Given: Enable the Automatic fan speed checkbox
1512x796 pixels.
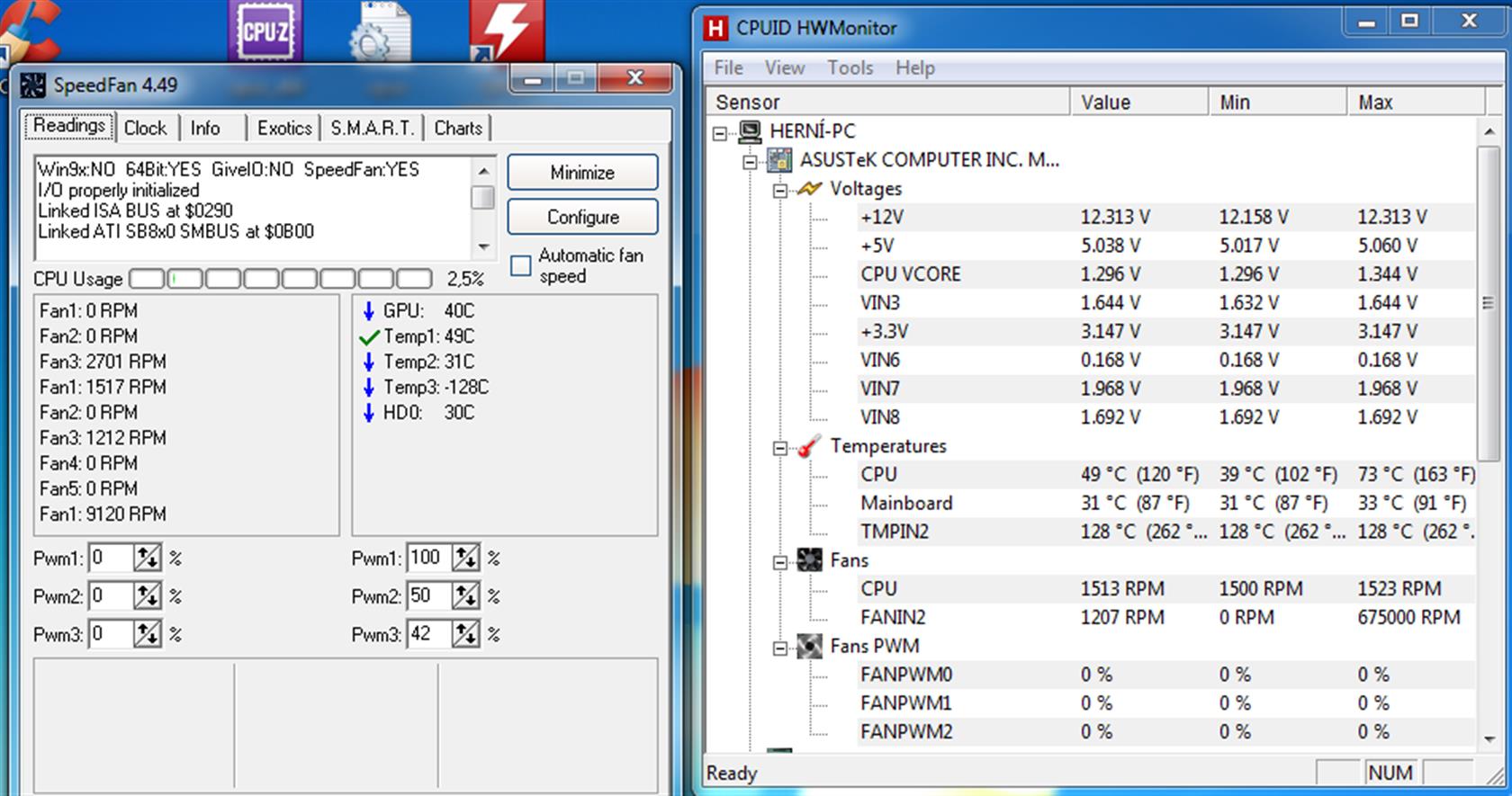Looking at the screenshot, I should [521, 265].
